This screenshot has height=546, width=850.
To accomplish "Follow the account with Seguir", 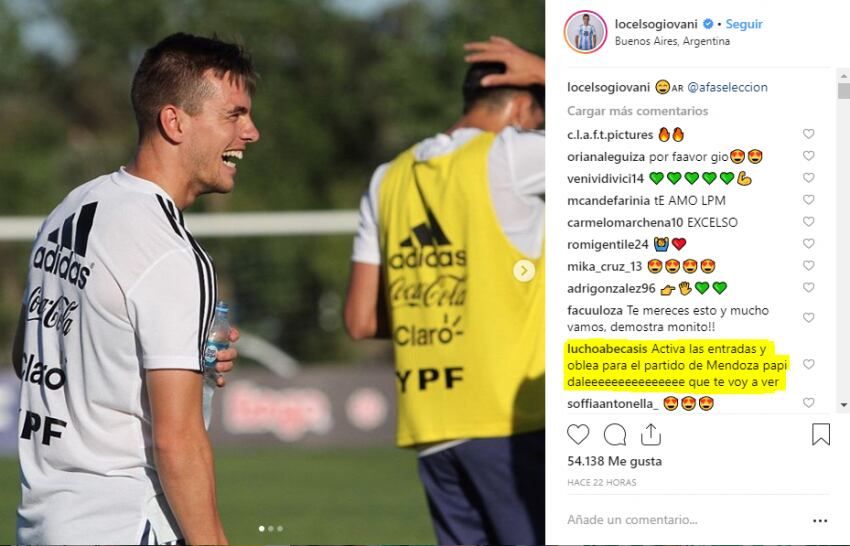I will pyautogui.click(x=744, y=24).
